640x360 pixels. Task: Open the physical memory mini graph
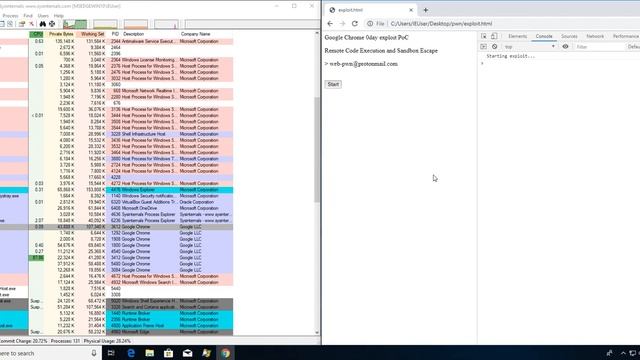pos(136,24)
